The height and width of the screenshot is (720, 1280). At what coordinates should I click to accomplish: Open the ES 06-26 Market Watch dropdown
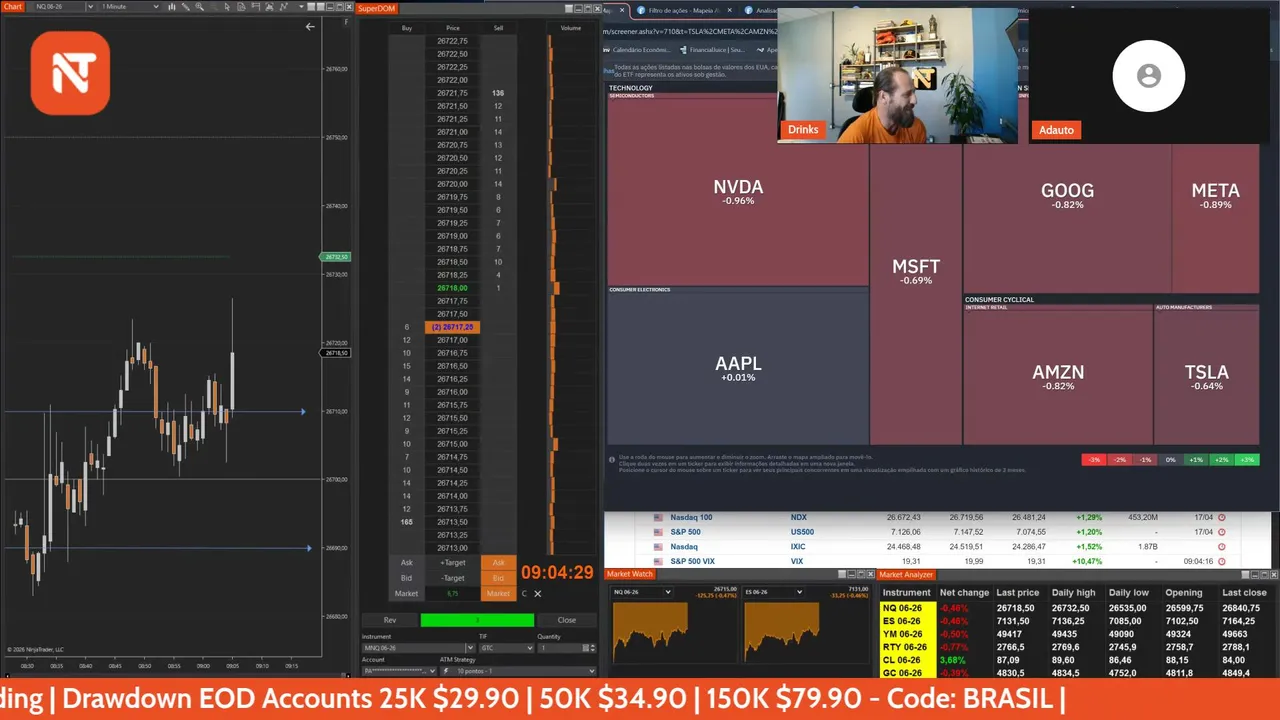[x=775, y=592]
